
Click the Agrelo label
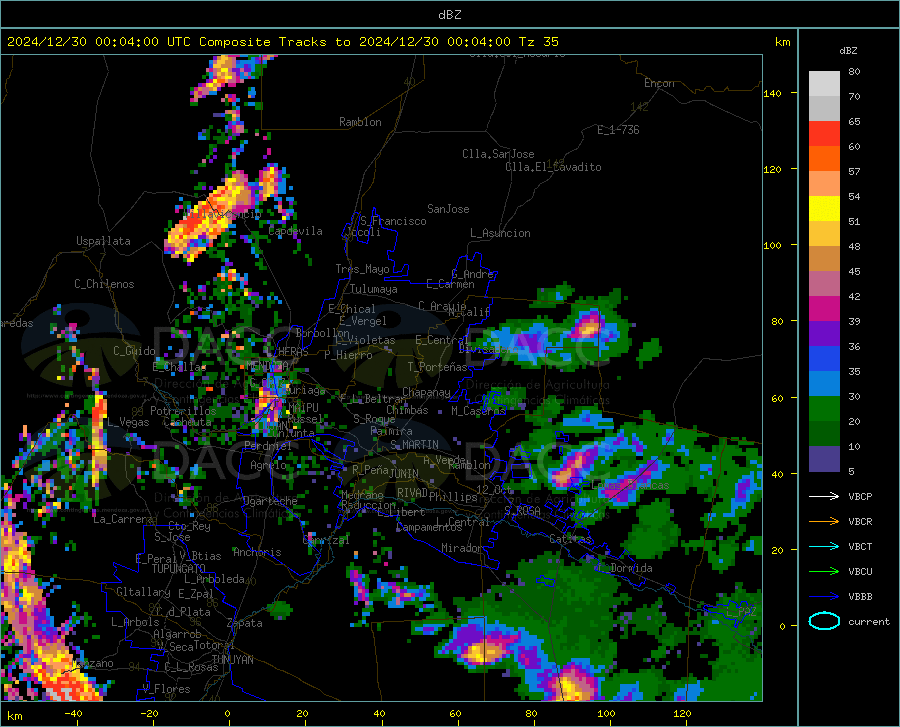268,465
